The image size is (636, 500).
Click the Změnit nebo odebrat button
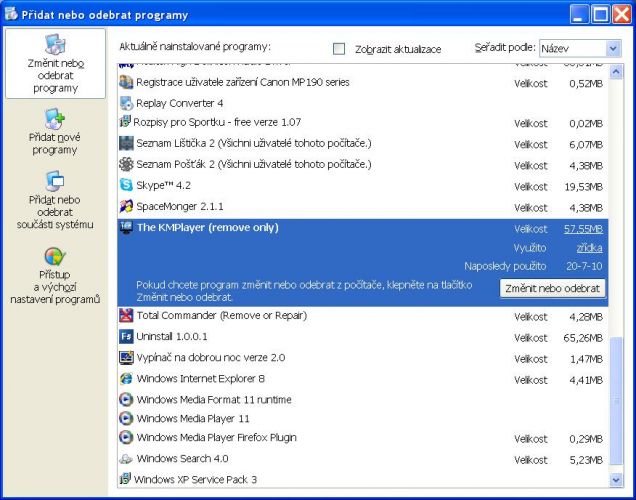pos(552,288)
